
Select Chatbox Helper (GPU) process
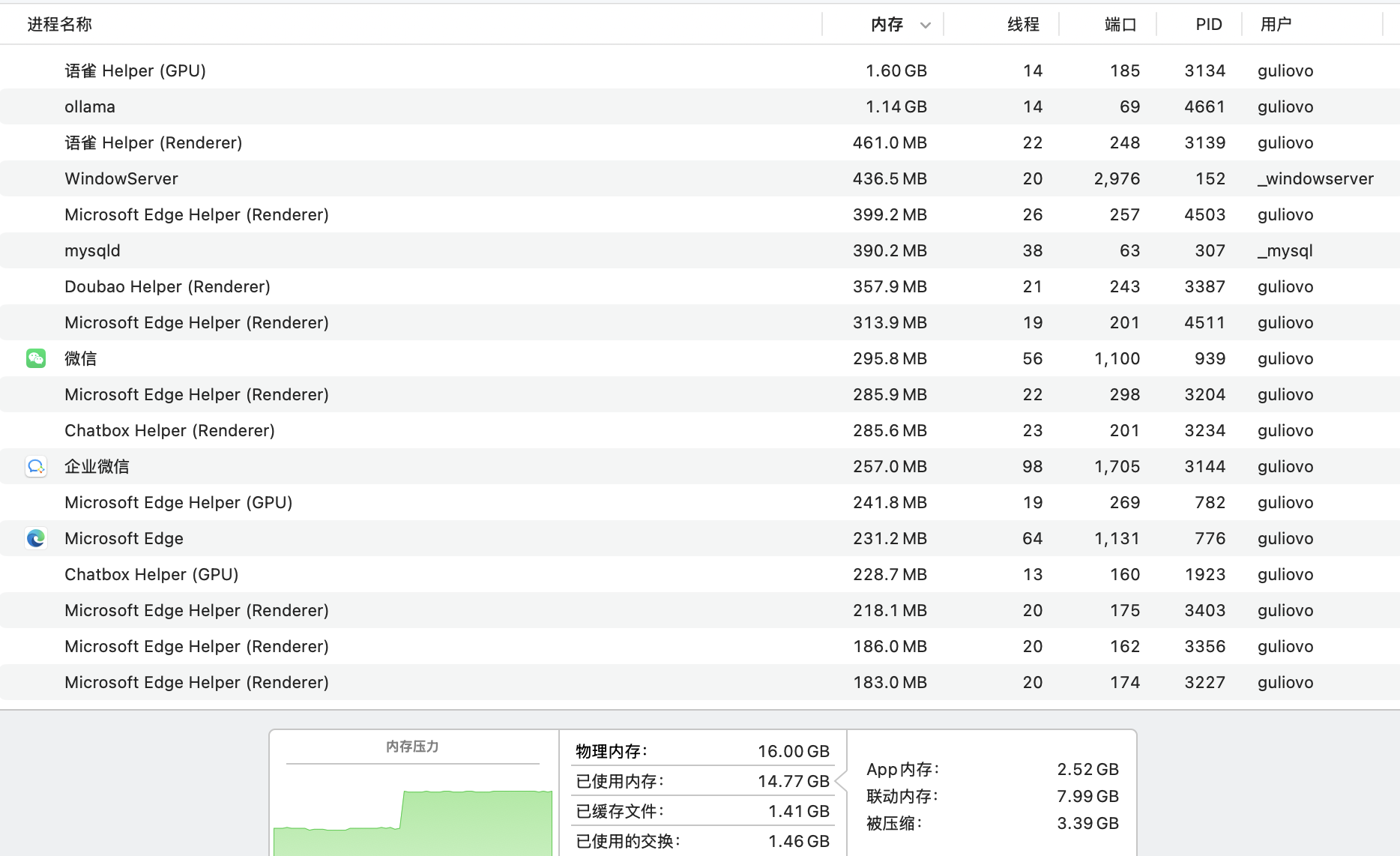pyautogui.click(x=700, y=574)
